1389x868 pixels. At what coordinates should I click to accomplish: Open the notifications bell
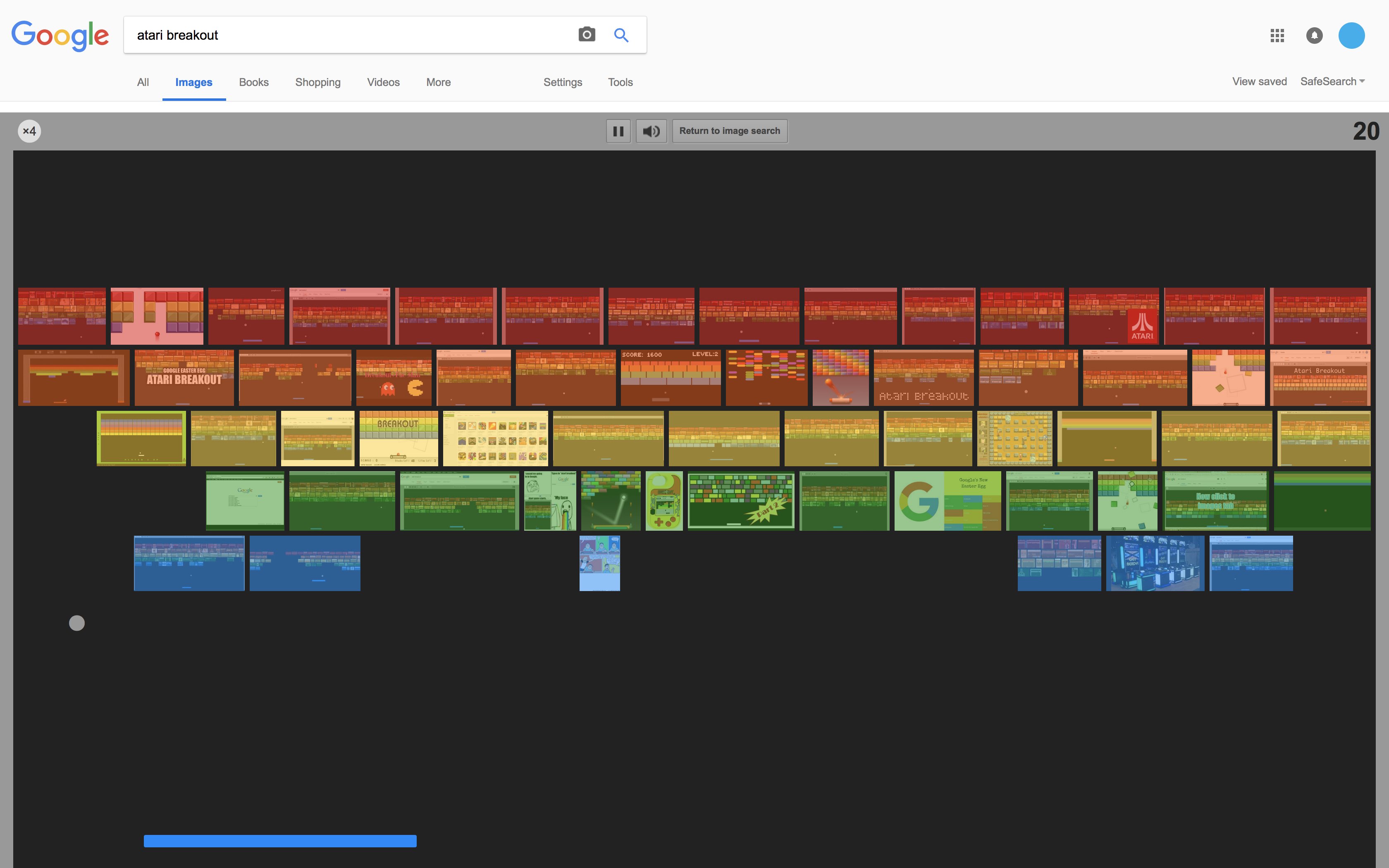1315,35
